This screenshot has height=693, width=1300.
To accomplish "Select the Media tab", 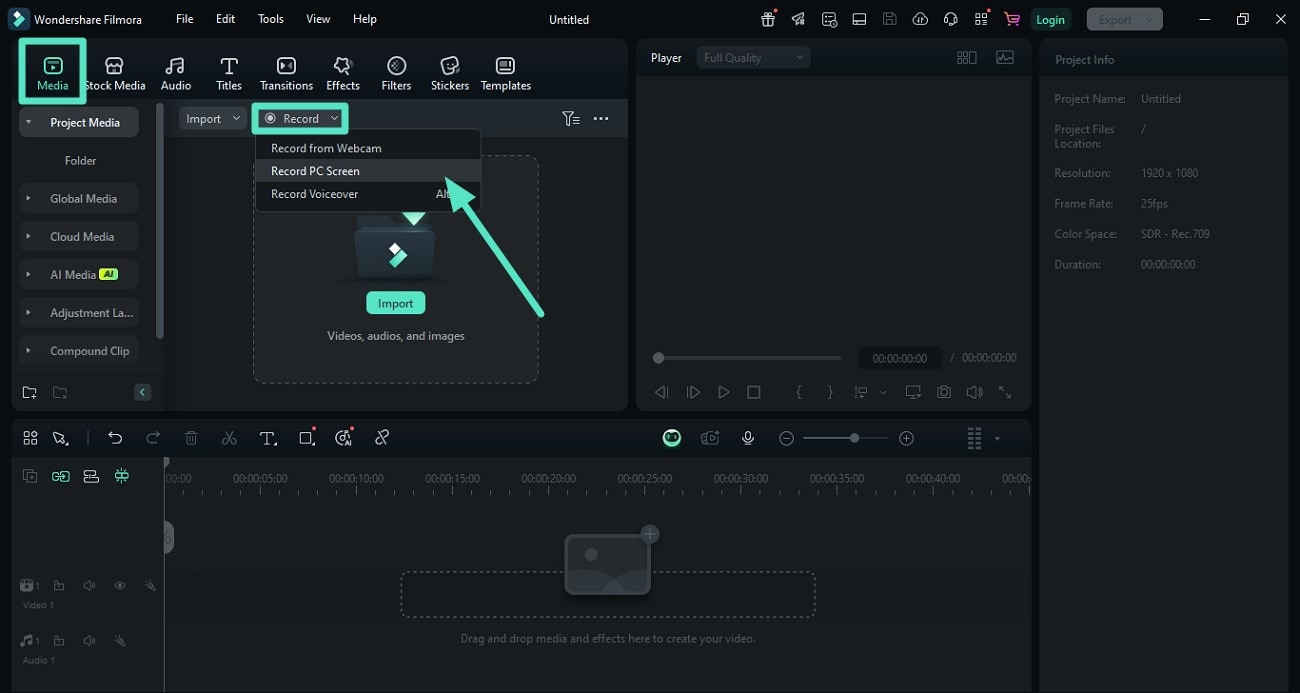I will coord(53,73).
